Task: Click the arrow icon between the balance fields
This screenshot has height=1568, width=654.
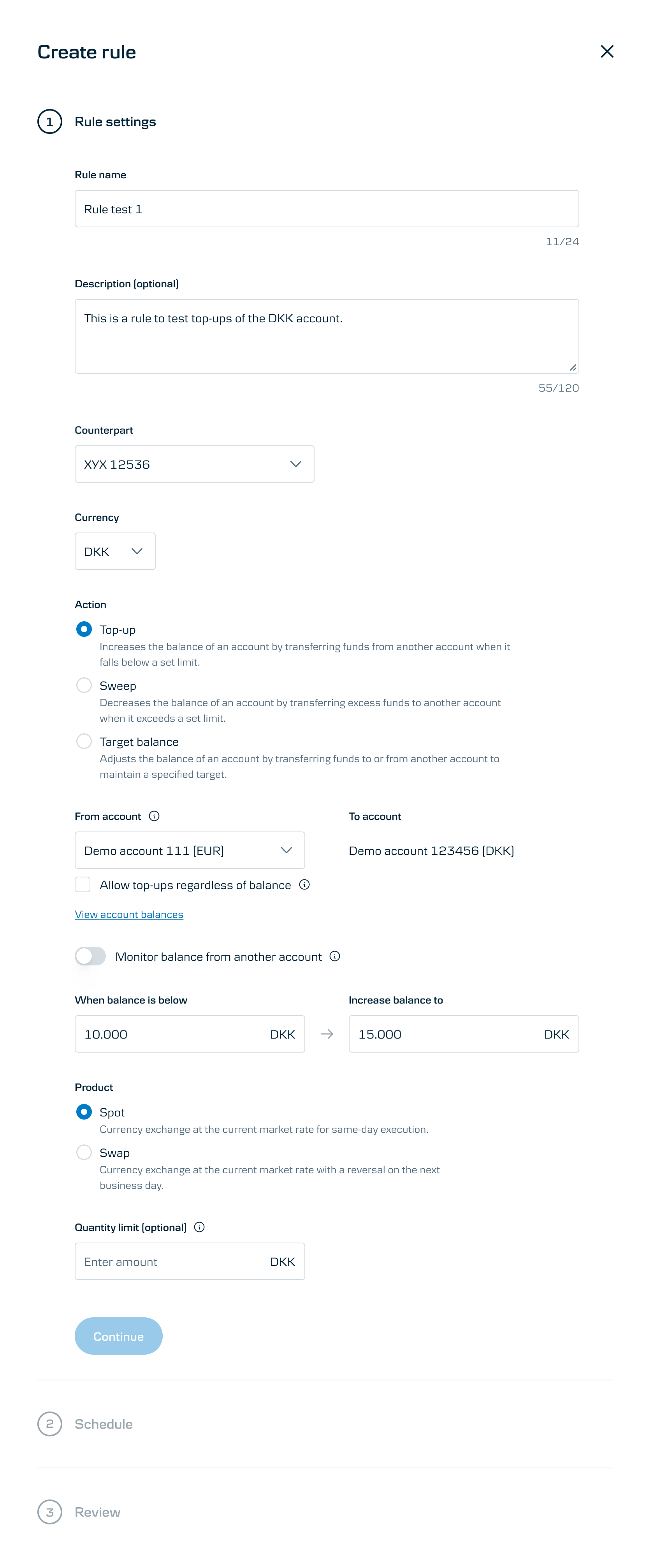Action: (326, 1034)
